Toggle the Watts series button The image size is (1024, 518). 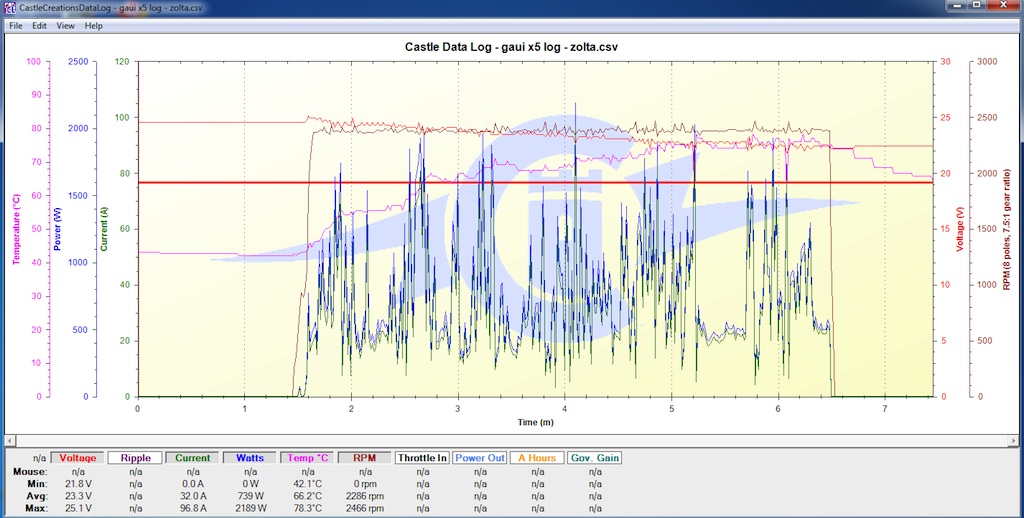tap(251, 458)
